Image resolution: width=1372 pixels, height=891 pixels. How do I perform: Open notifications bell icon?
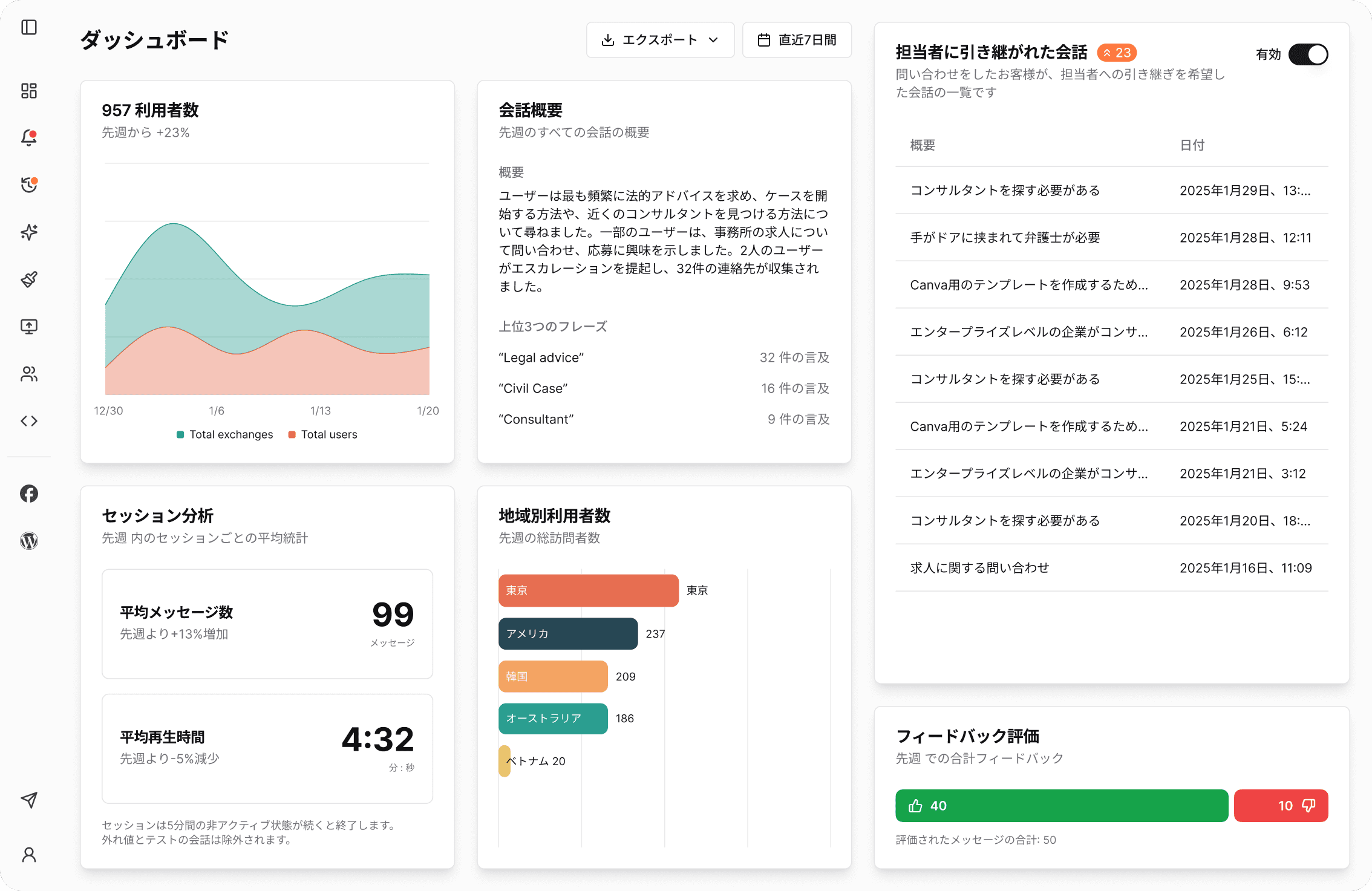click(29, 138)
